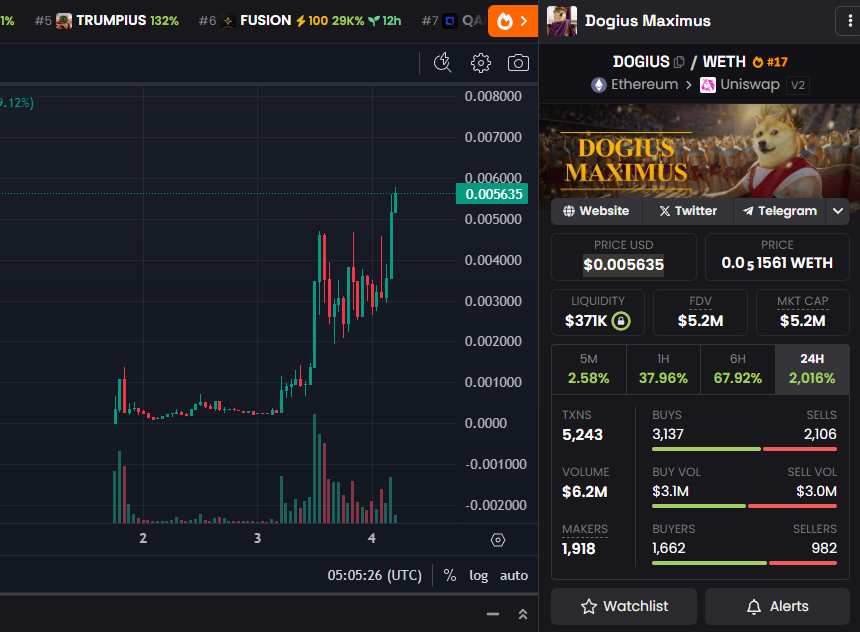Open the Alerts button
Screen dimensions: 860x632
click(777, 606)
